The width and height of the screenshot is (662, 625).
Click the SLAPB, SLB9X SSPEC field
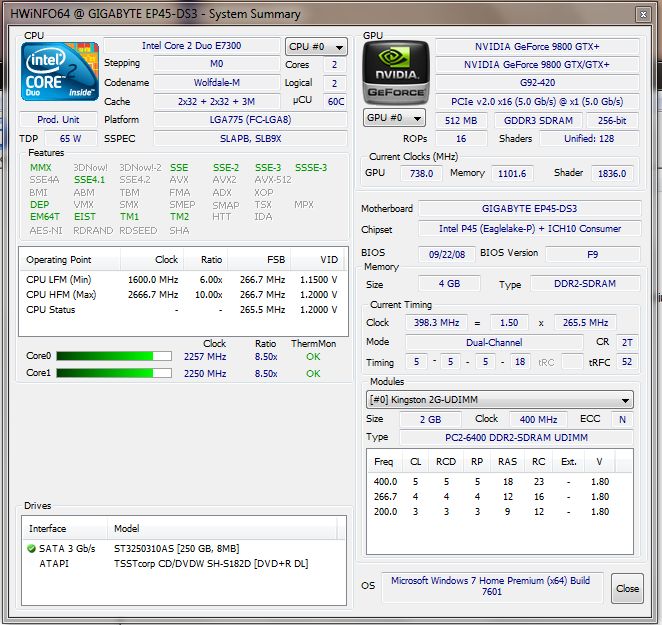[x=250, y=139]
